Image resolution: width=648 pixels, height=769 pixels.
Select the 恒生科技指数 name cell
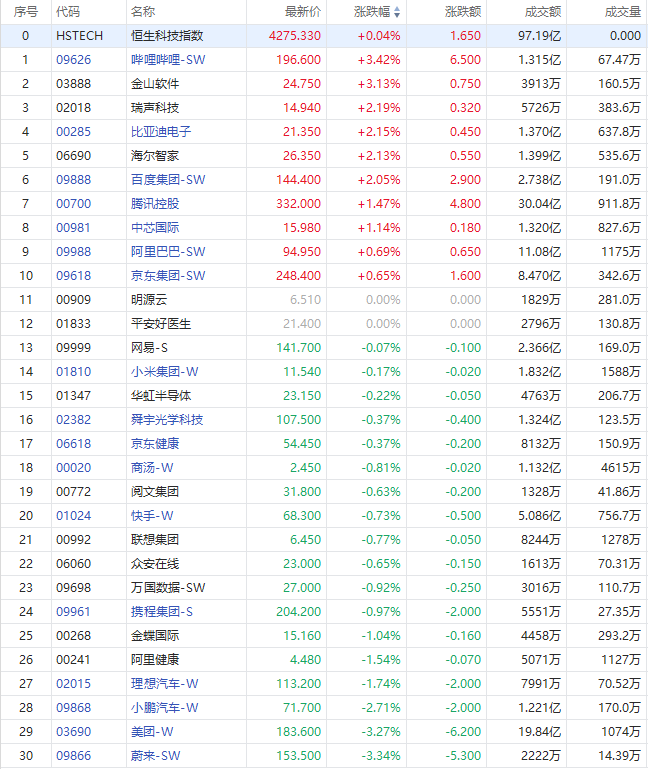point(167,36)
